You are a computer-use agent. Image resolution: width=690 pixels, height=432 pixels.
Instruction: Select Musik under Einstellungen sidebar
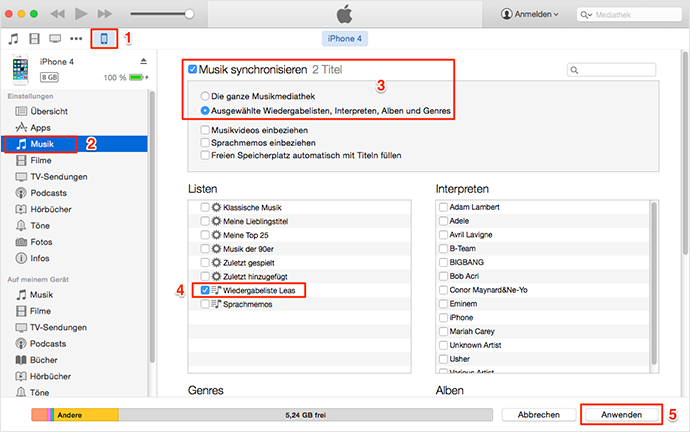tap(41, 144)
